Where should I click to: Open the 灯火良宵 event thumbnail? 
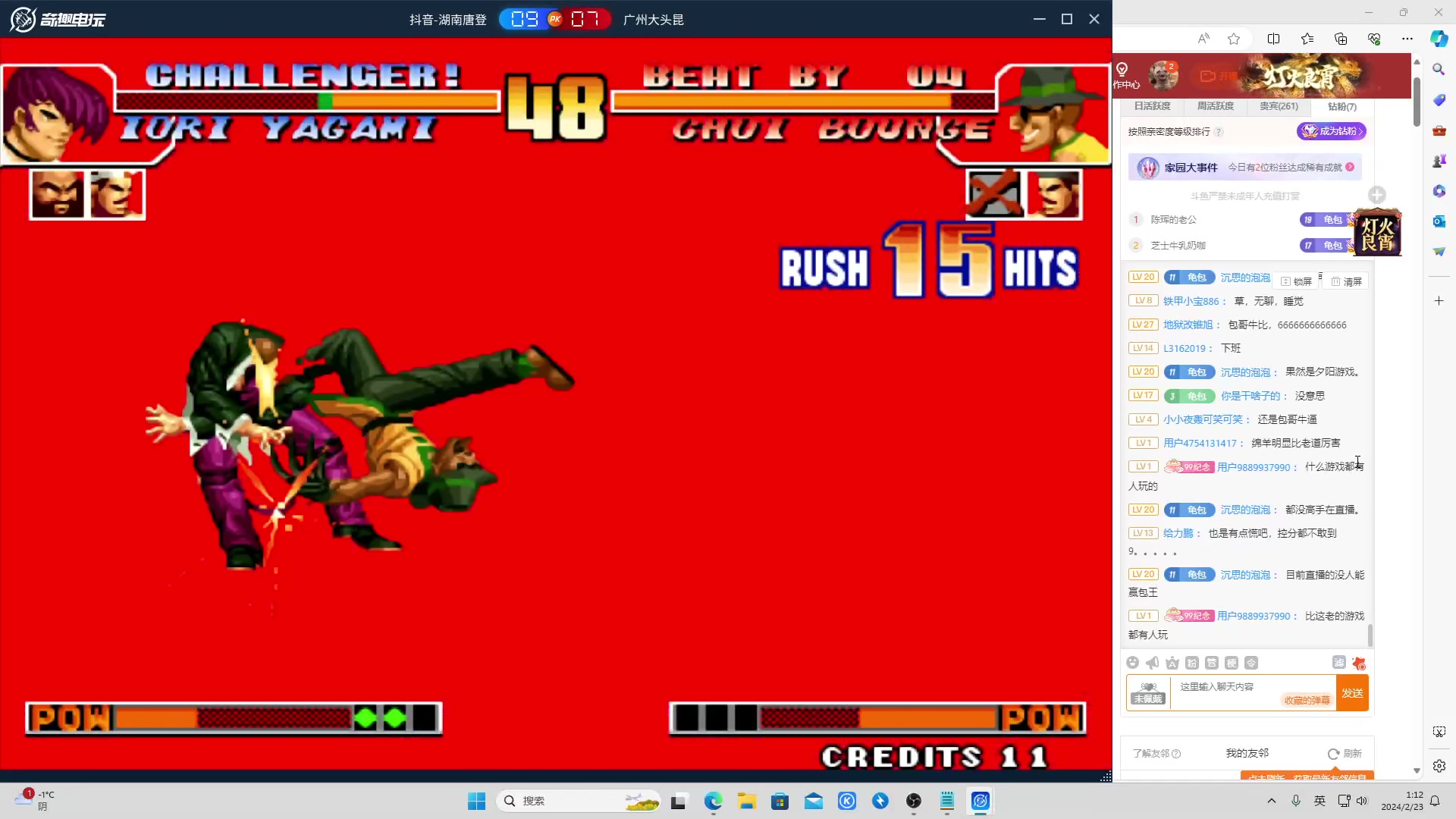pos(1377,232)
